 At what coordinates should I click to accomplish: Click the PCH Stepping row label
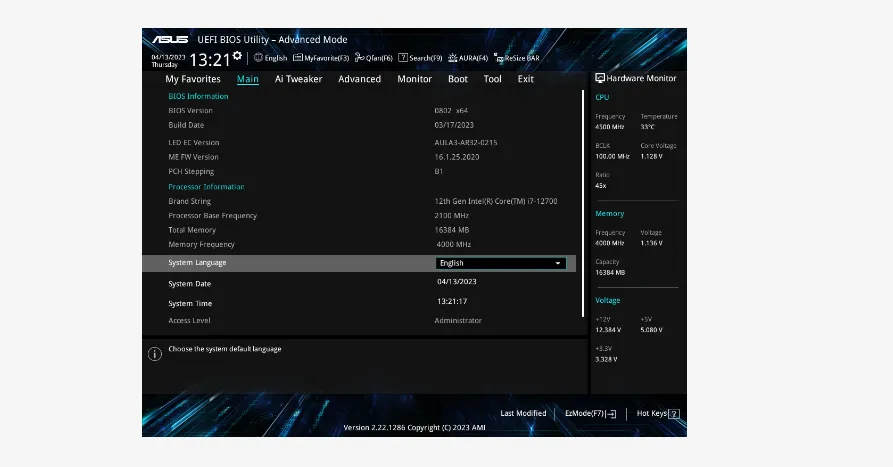191,171
